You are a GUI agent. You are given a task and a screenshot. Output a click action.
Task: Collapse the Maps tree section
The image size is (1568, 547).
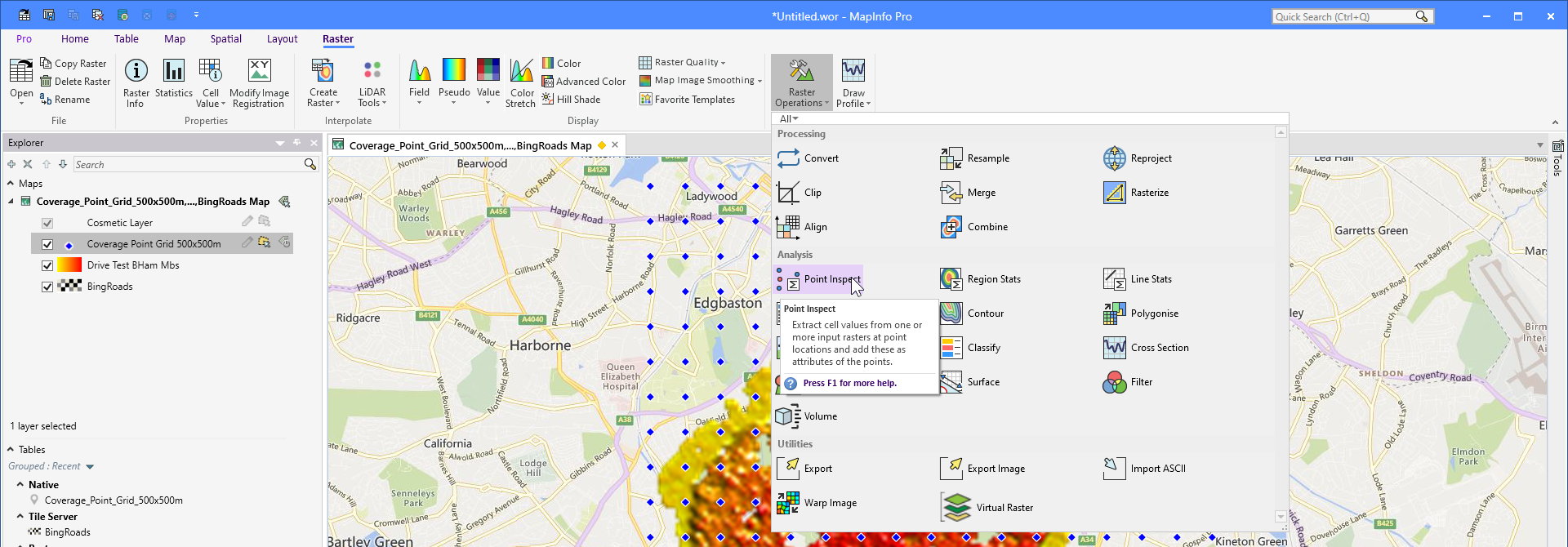[11, 184]
